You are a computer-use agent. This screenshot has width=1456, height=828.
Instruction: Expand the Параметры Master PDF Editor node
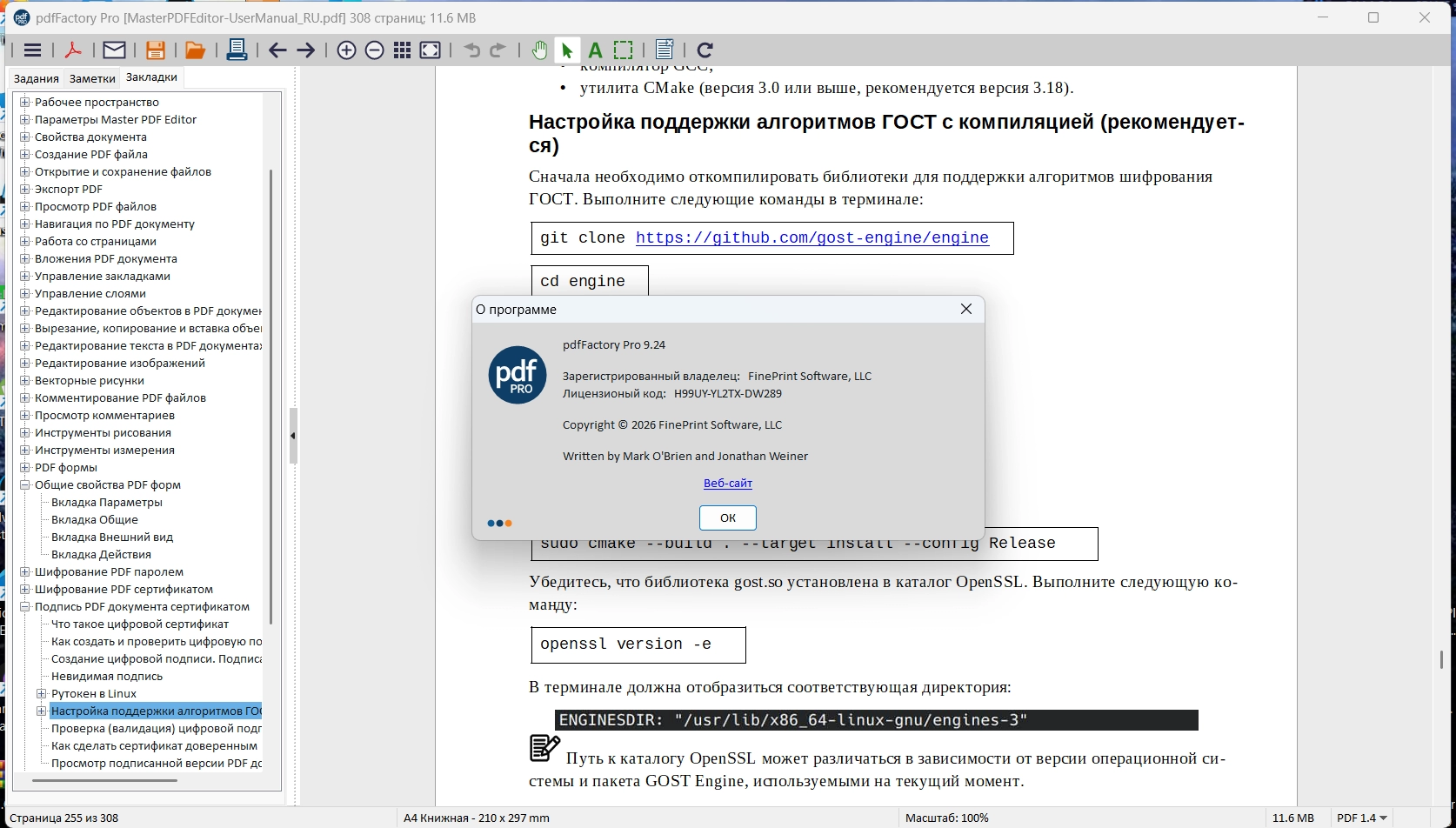(x=25, y=120)
